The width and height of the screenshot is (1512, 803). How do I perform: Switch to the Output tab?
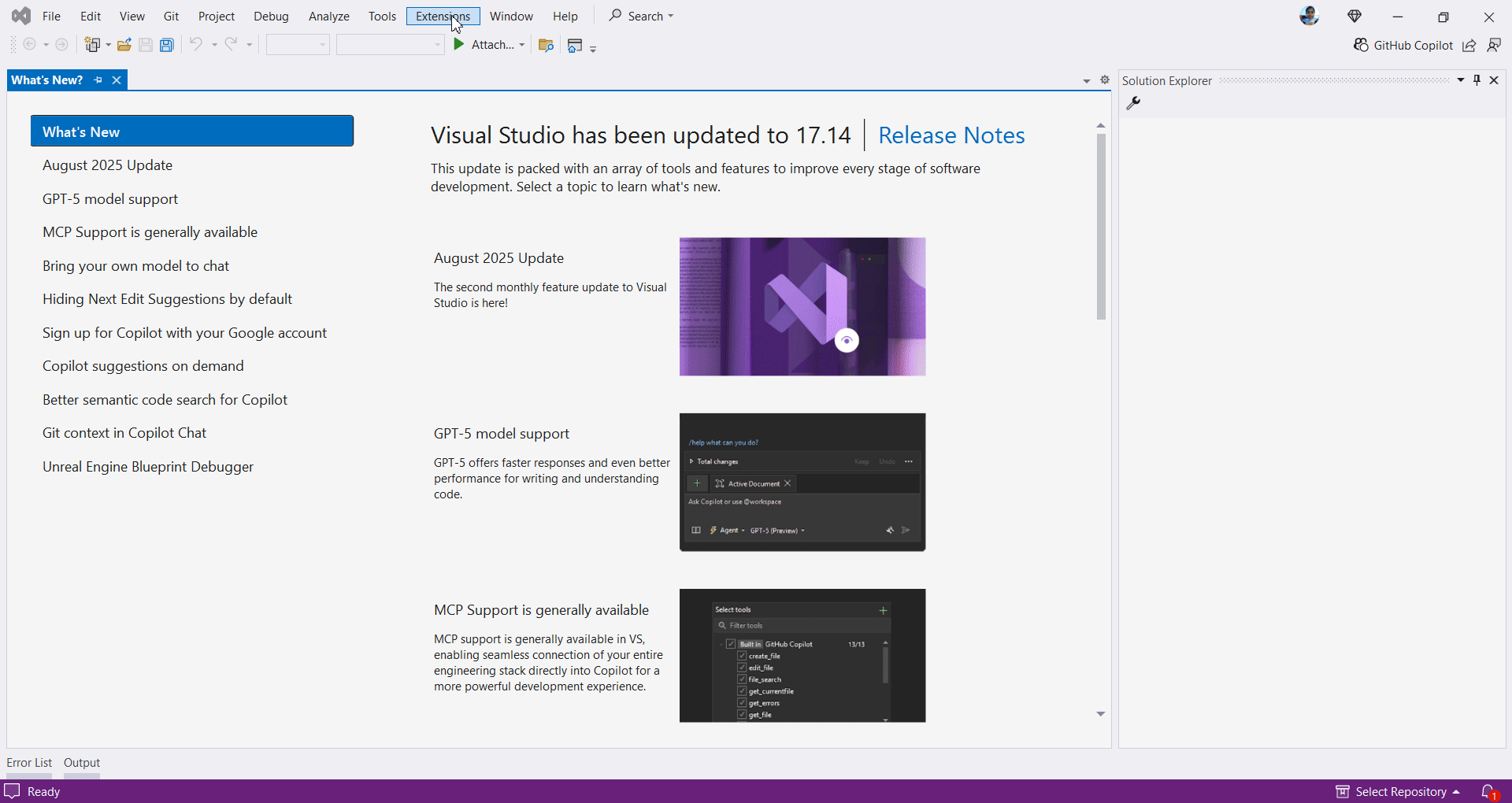point(81,762)
